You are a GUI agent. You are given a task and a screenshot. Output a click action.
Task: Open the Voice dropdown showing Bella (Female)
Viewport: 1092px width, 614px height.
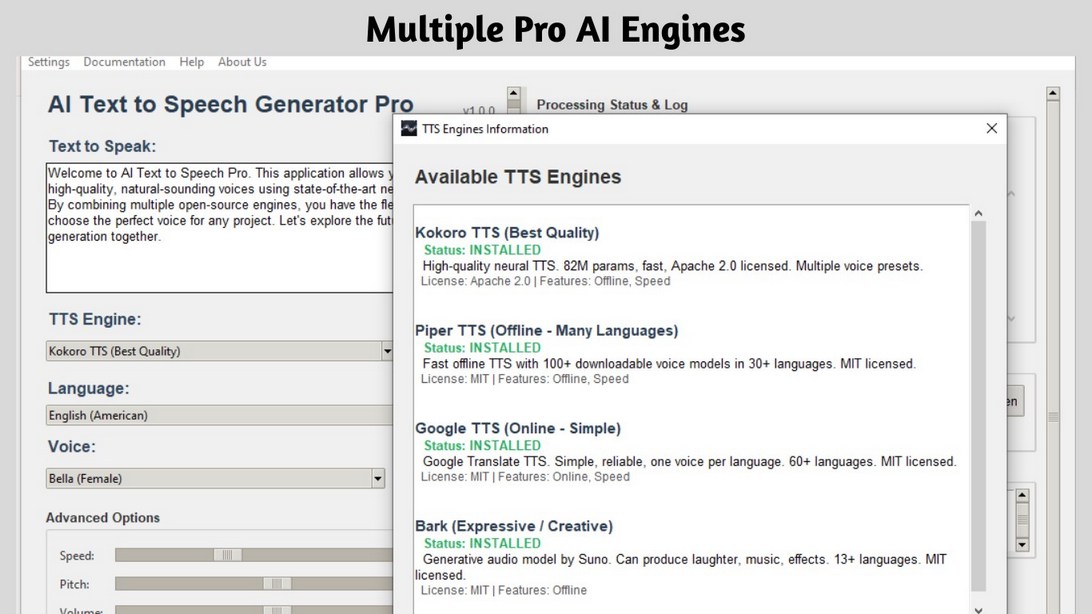[x=380, y=478]
